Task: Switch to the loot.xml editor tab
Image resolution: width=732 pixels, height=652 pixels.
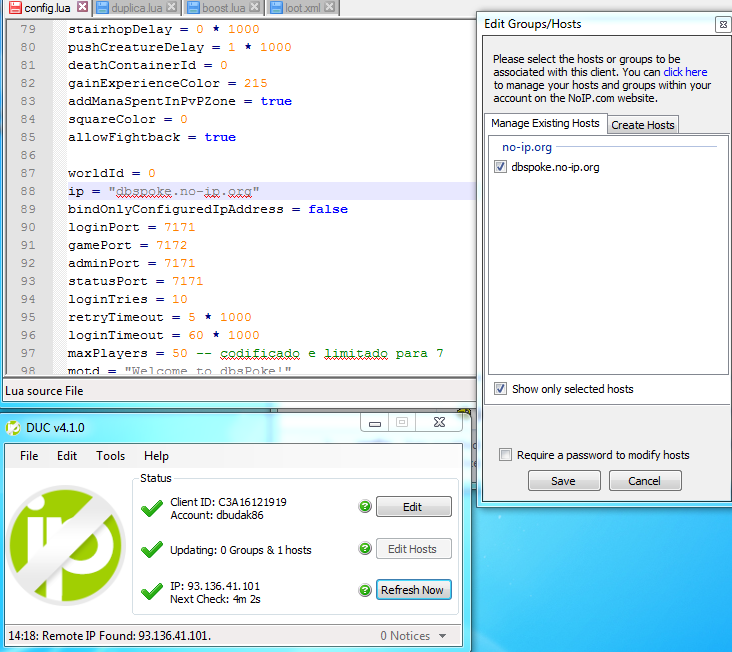Action: [303, 8]
